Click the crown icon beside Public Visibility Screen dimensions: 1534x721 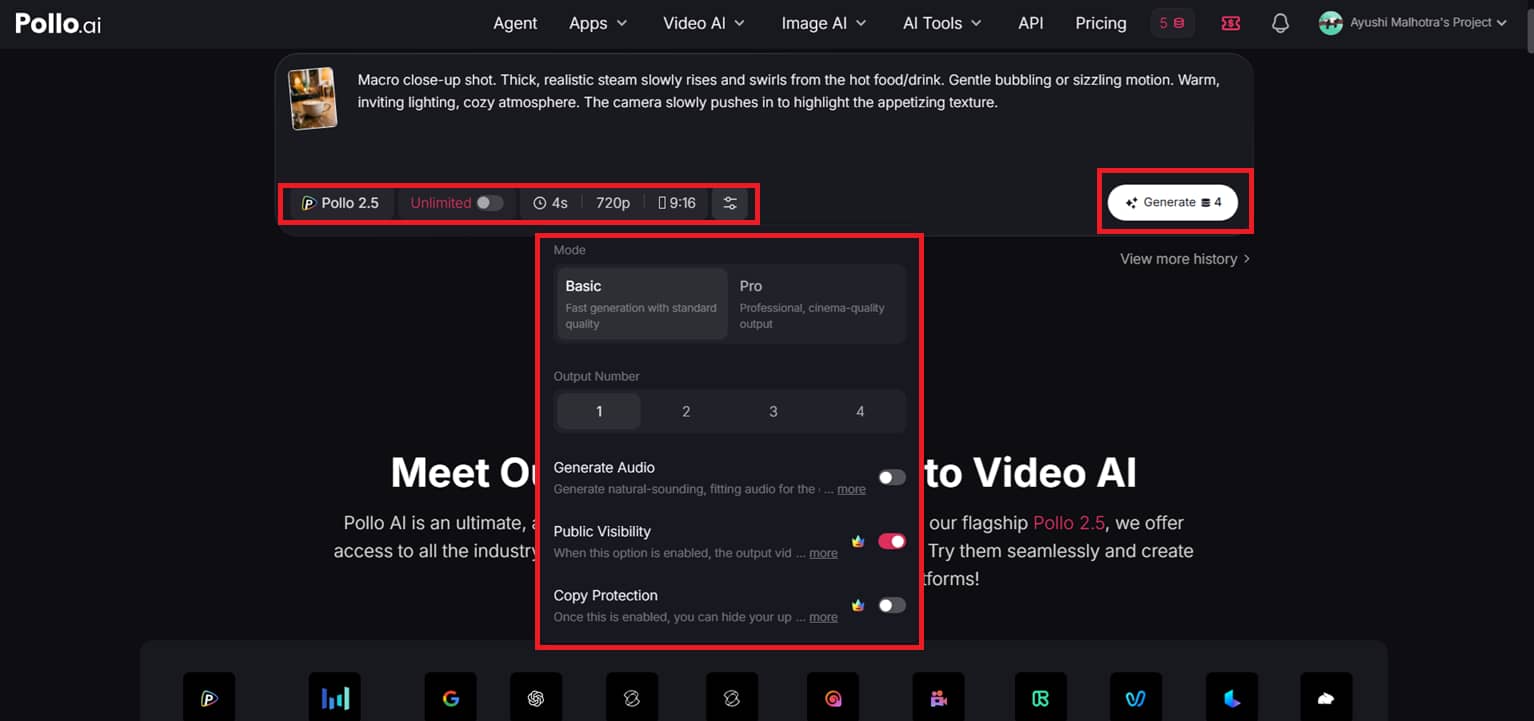click(x=858, y=541)
